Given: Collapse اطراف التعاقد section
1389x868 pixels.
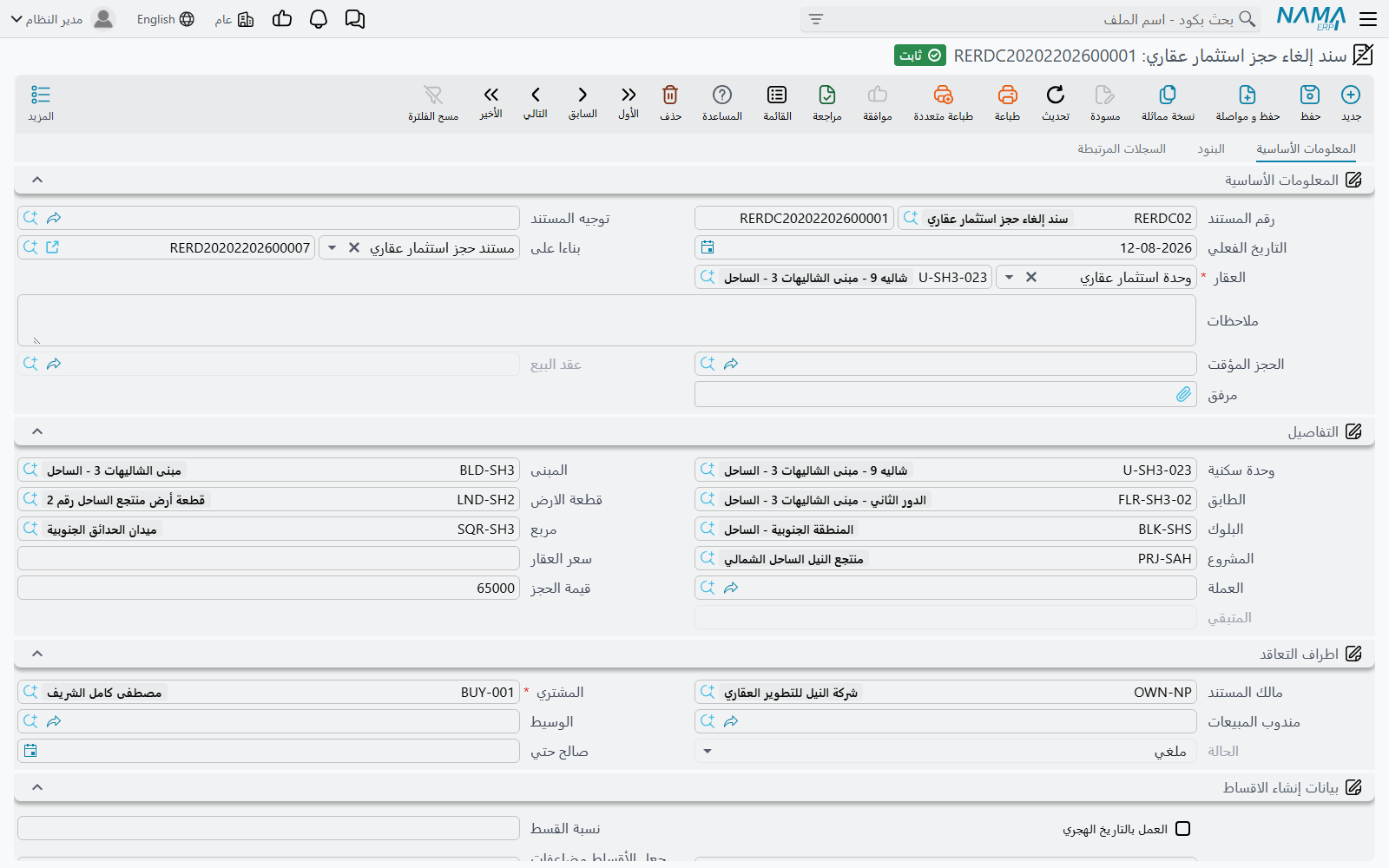Looking at the screenshot, I should tap(37, 654).
